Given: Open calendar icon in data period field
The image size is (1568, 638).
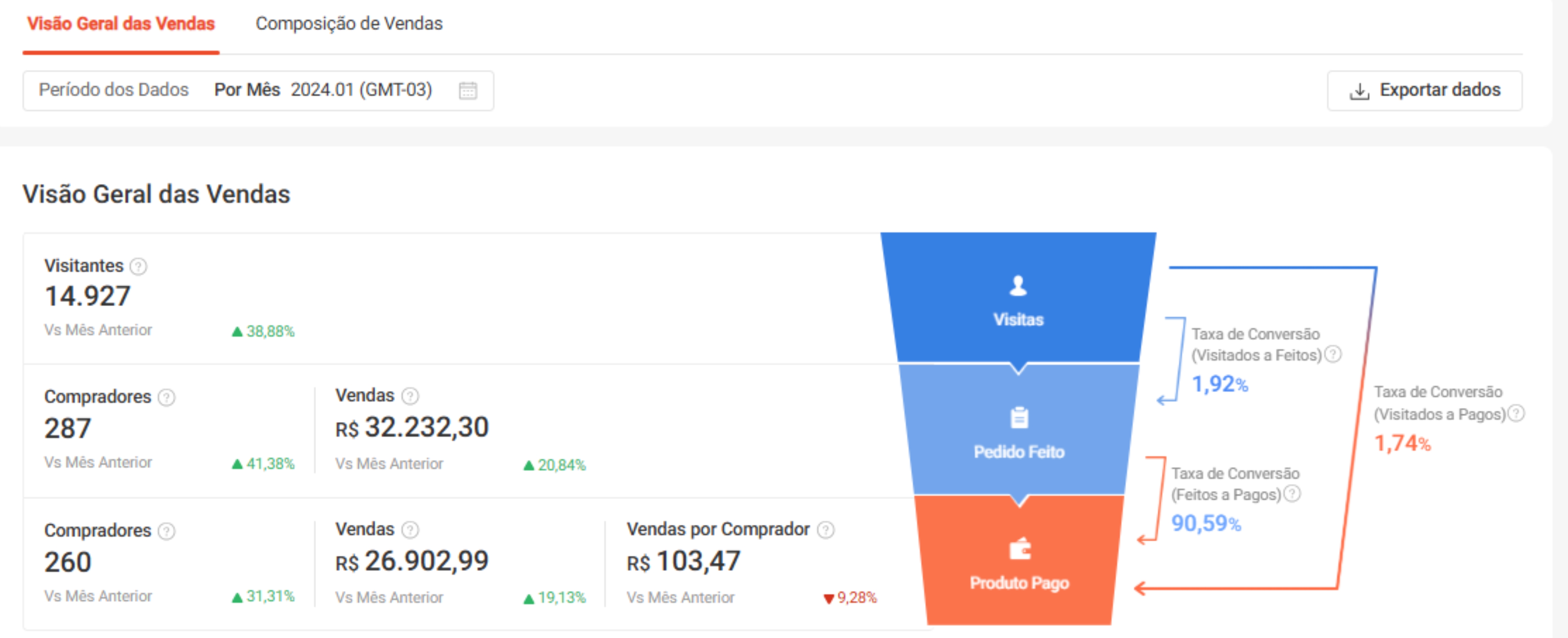Looking at the screenshot, I should pos(468,91).
